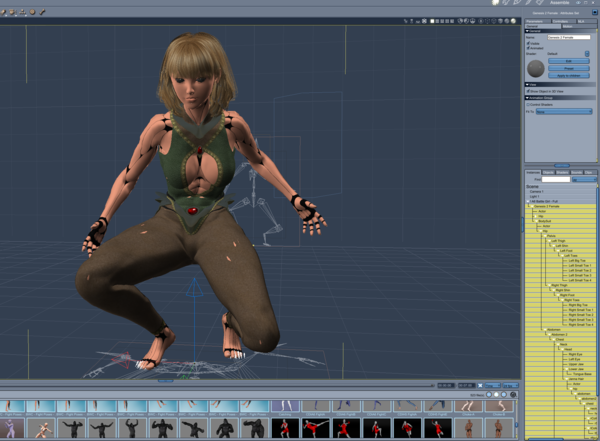Collapse the Left Thigh tree node
The height and width of the screenshot is (441, 600).
click(x=549, y=241)
